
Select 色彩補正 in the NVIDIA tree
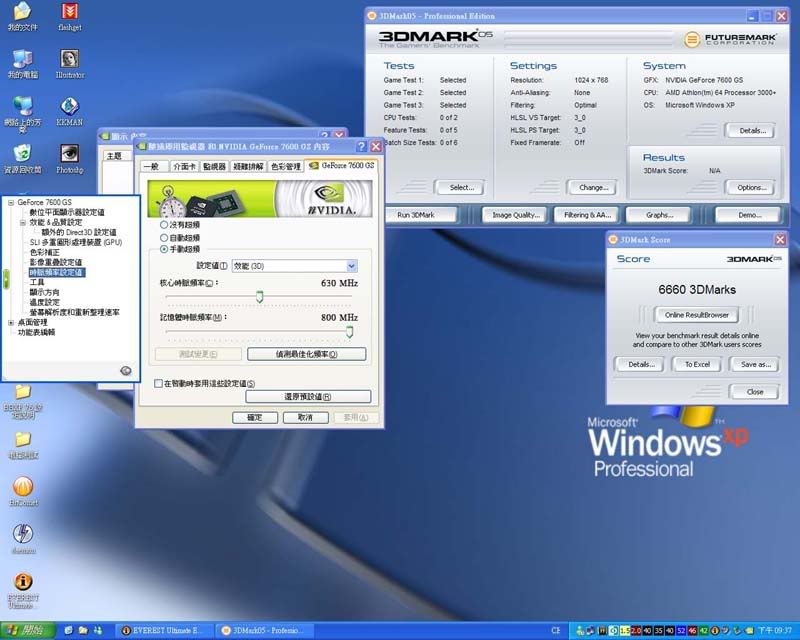click(x=44, y=253)
